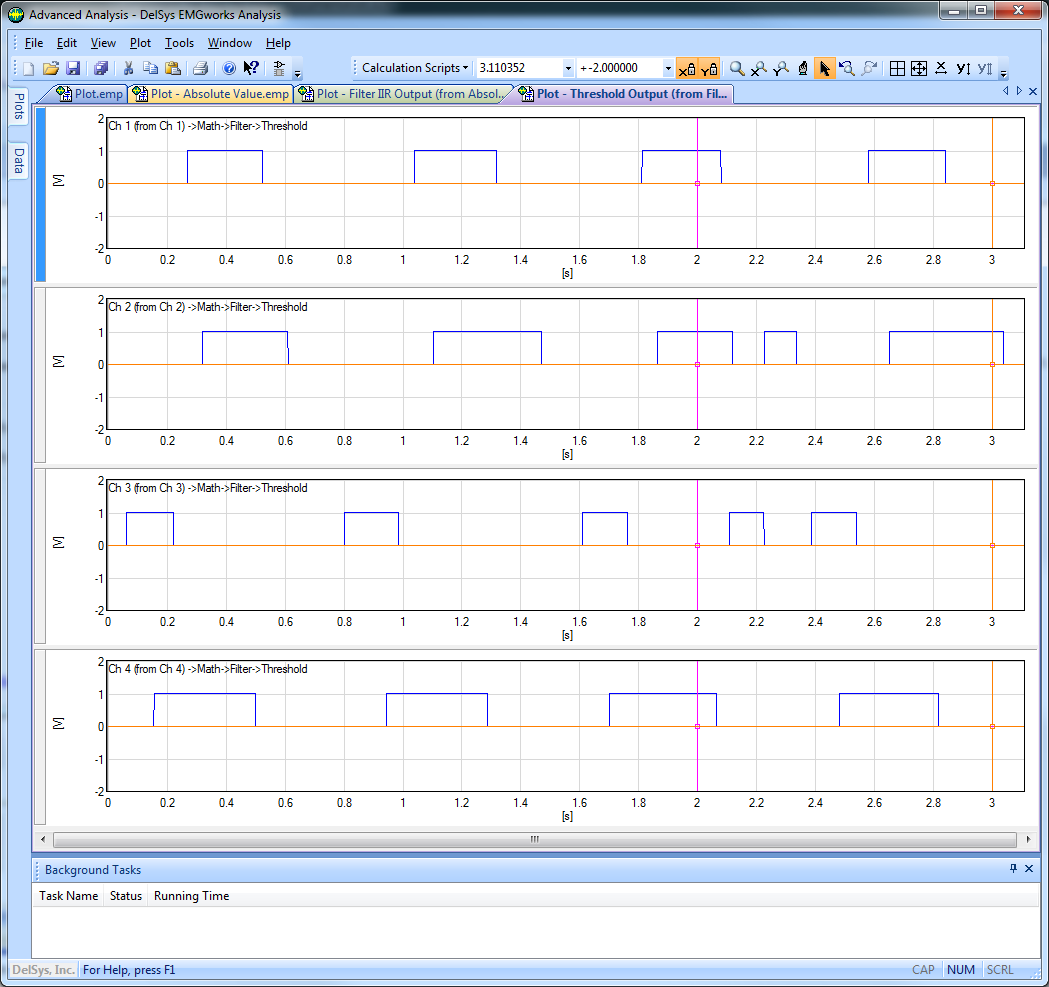Toggle the pin on Background Tasks panel
This screenshot has width=1049, height=987.
coord(1013,869)
